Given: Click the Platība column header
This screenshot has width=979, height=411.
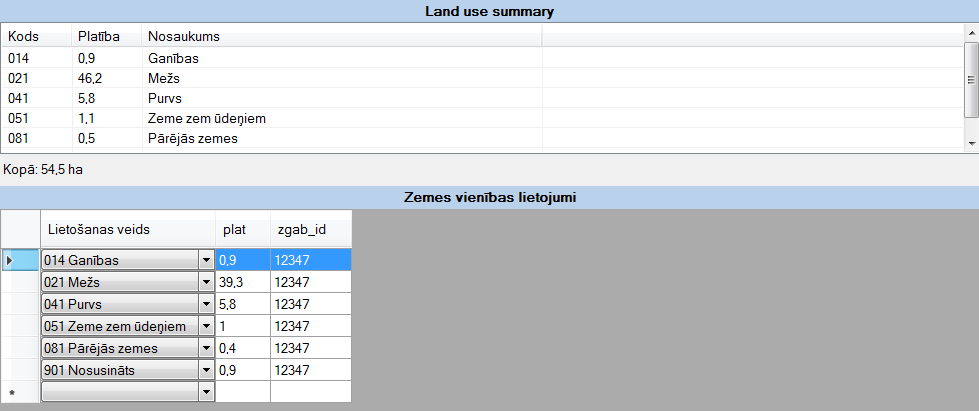Looking at the screenshot, I should tap(104, 36).
